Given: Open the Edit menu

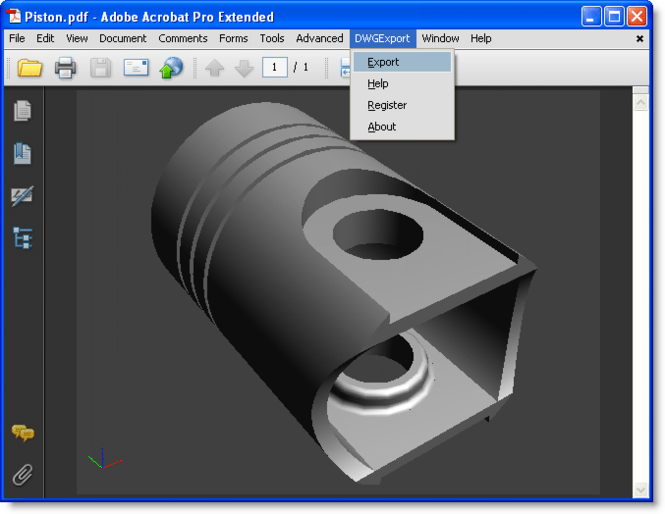Looking at the screenshot, I should [x=45, y=38].
